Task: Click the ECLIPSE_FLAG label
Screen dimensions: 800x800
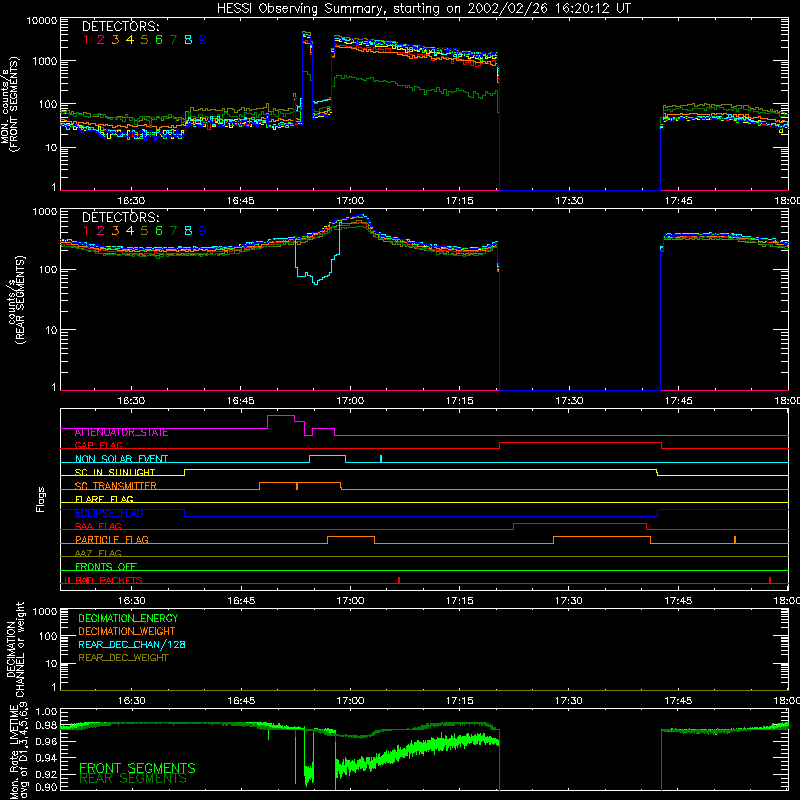Action: 109,513
